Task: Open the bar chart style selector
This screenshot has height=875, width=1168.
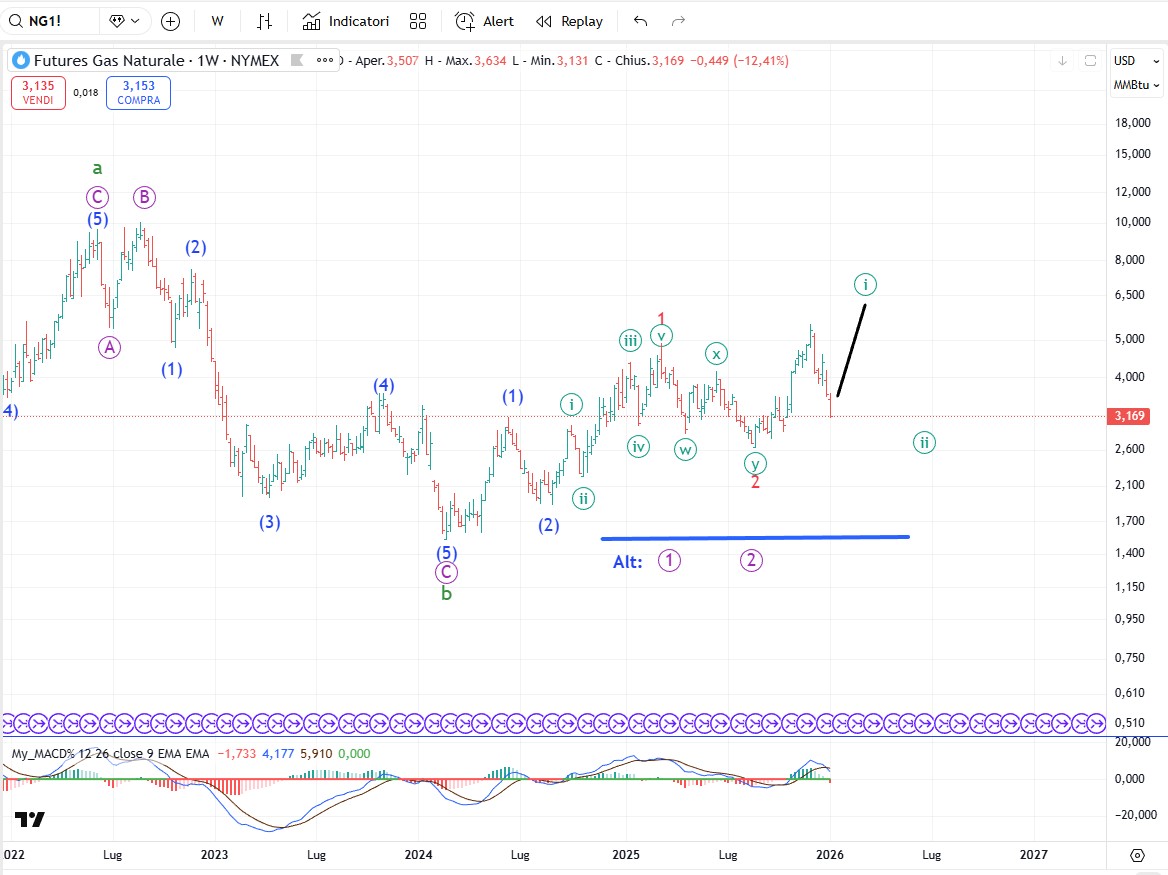Action: pos(264,21)
